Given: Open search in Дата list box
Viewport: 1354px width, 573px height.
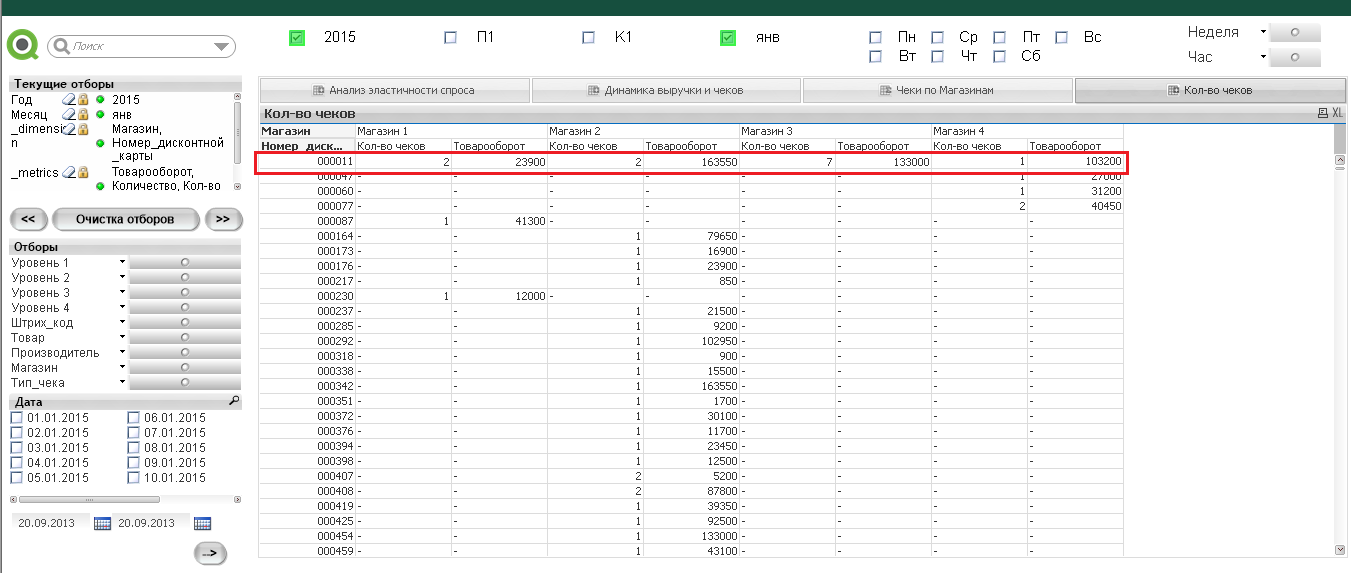Looking at the screenshot, I should click(x=234, y=401).
